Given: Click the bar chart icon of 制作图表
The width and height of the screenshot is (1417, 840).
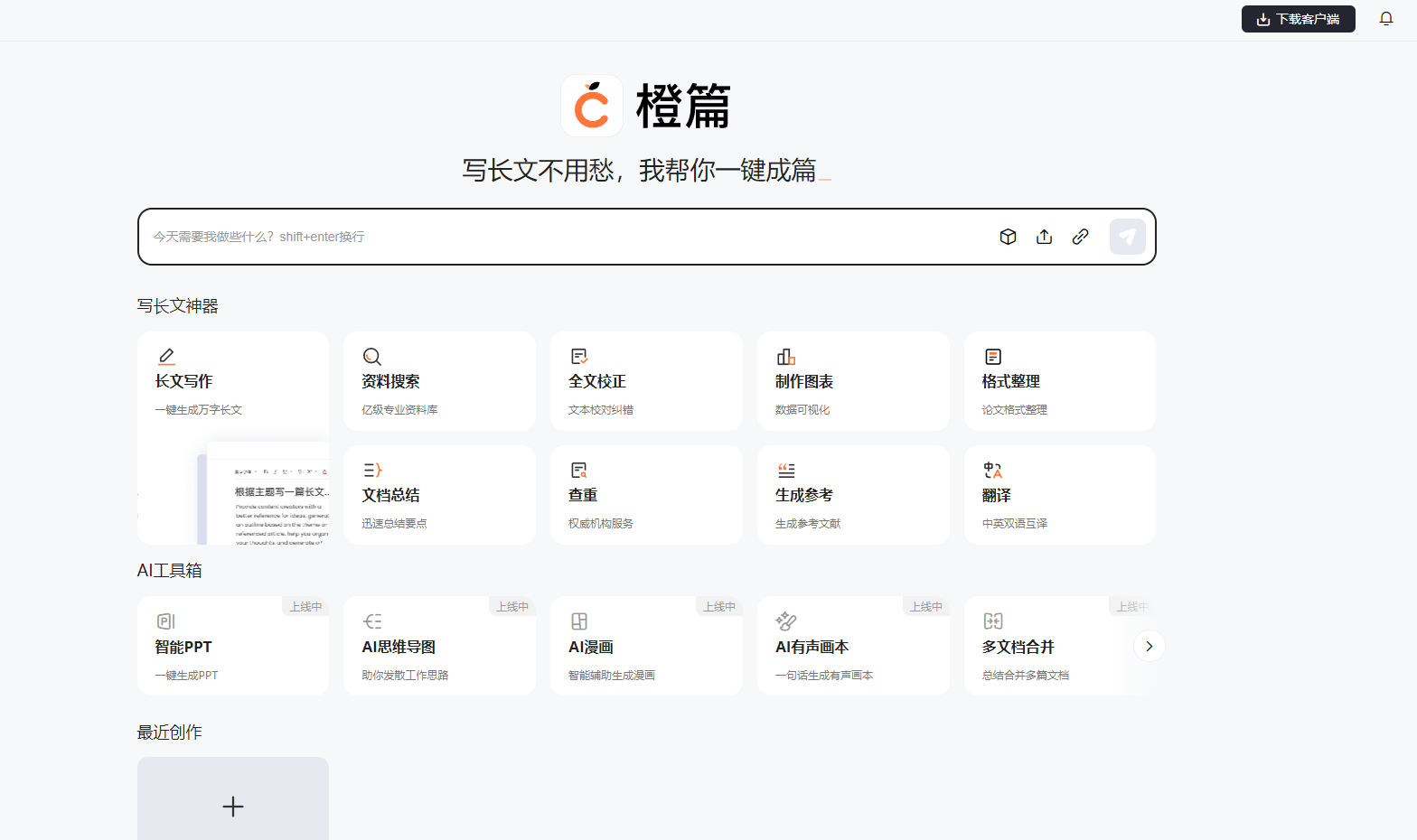Looking at the screenshot, I should (786, 357).
